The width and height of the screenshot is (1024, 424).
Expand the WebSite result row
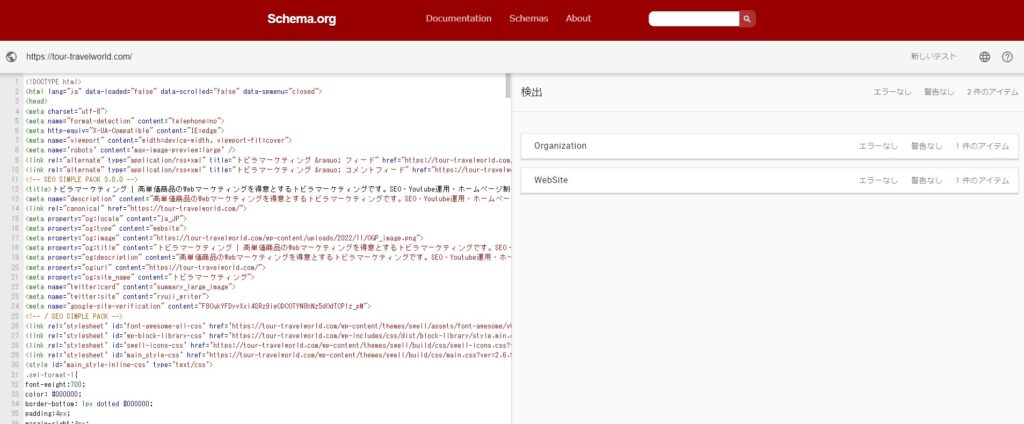pyautogui.click(x=551, y=180)
